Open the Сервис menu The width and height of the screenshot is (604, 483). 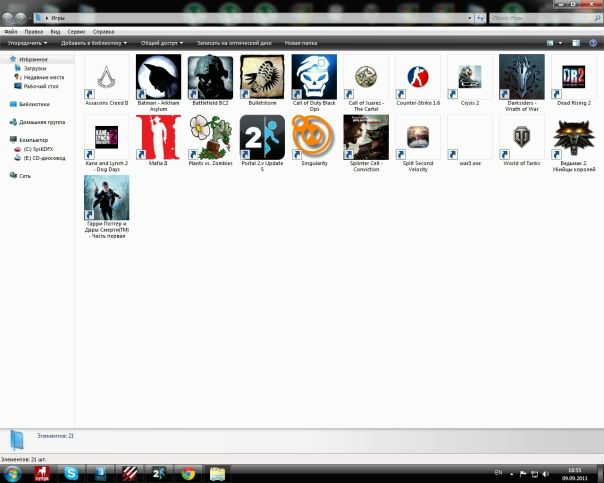point(76,32)
